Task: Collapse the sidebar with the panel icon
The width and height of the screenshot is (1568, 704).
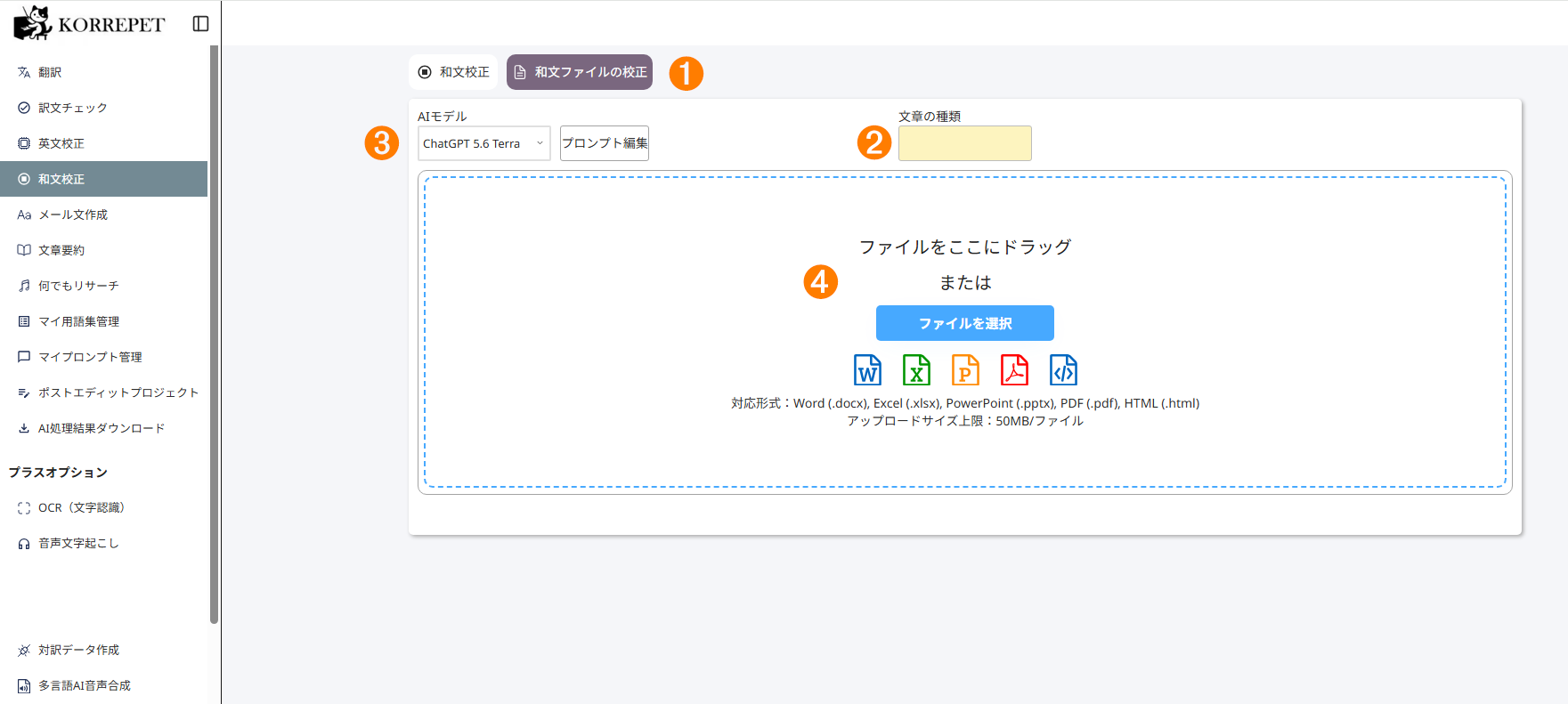Action: [x=201, y=24]
